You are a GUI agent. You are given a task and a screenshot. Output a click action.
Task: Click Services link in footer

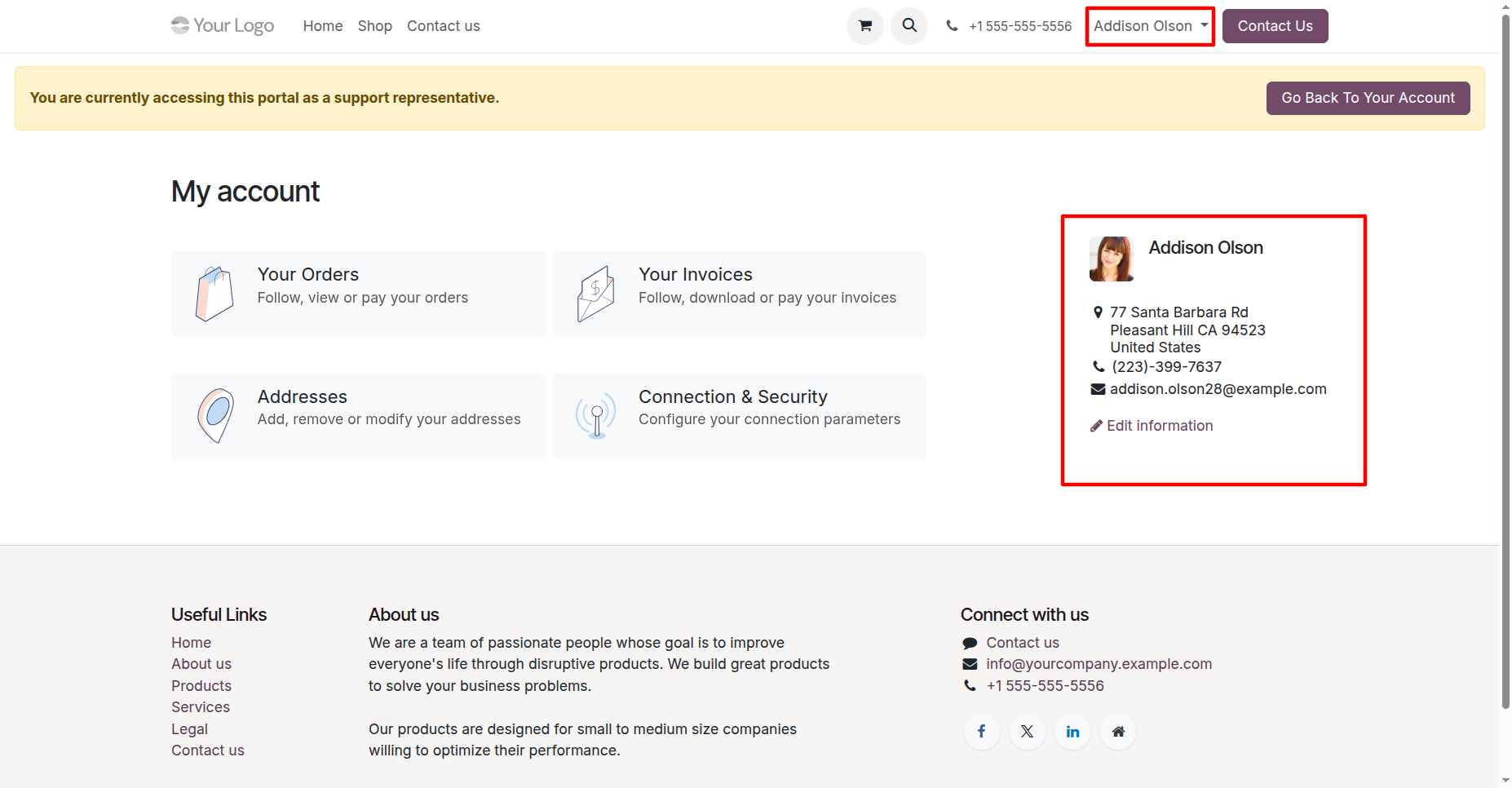pos(201,707)
